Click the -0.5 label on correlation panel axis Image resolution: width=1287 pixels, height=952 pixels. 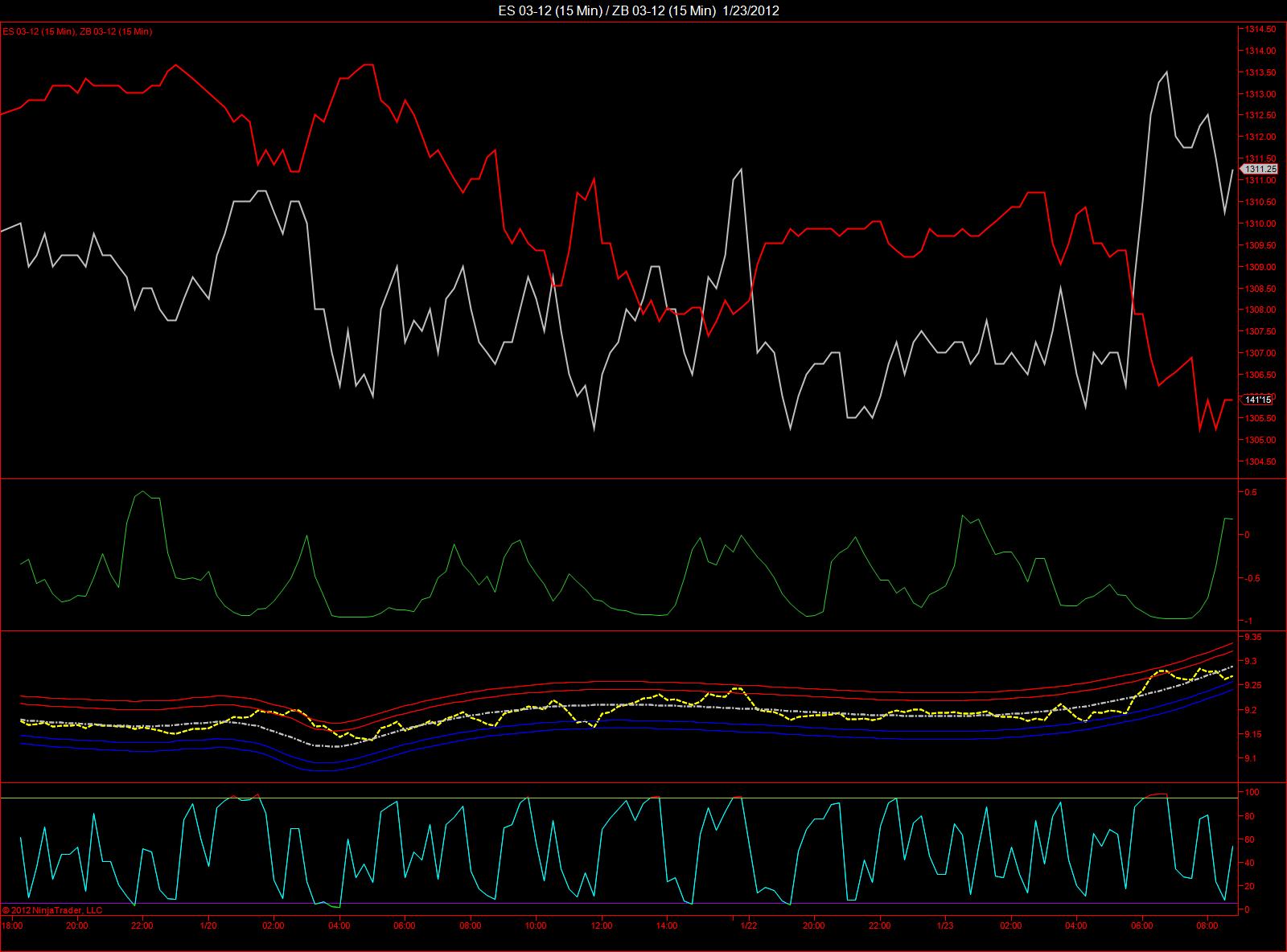point(1252,578)
